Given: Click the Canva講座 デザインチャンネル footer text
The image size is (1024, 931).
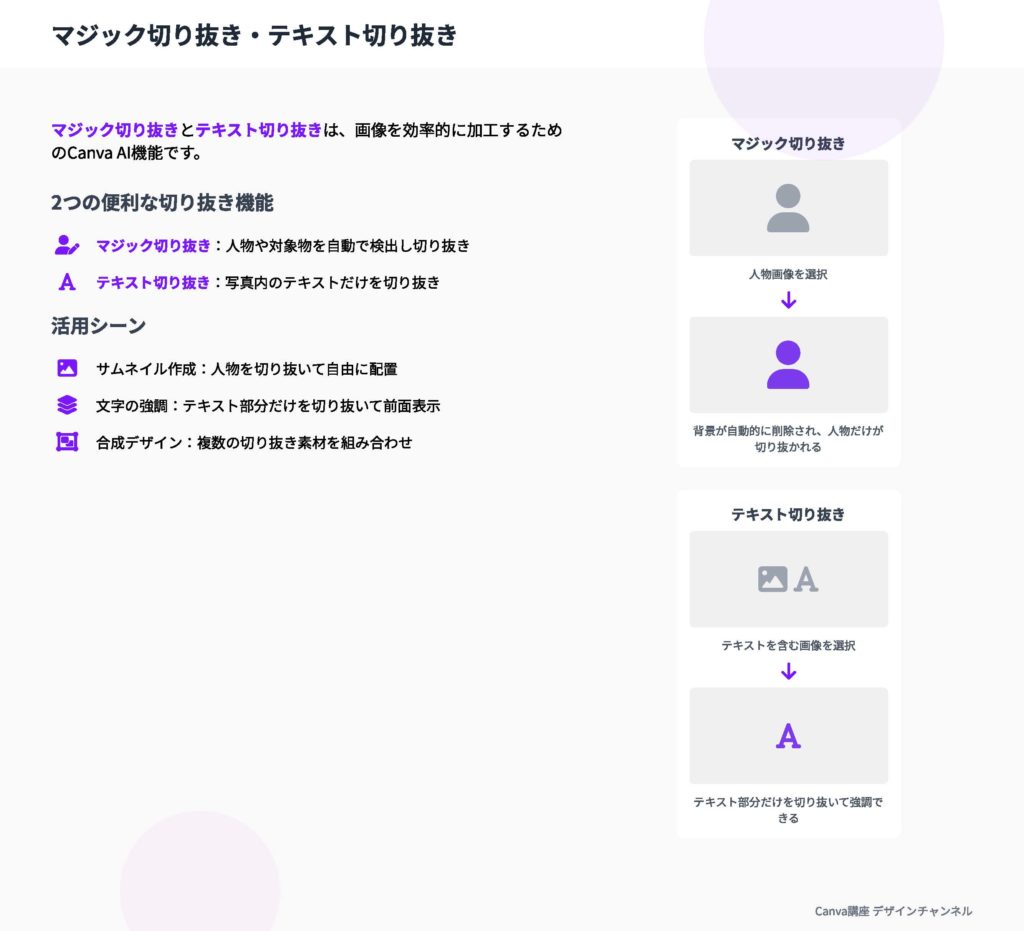Looking at the screenshot, I should pyautogui.click(x=893, y=911).
